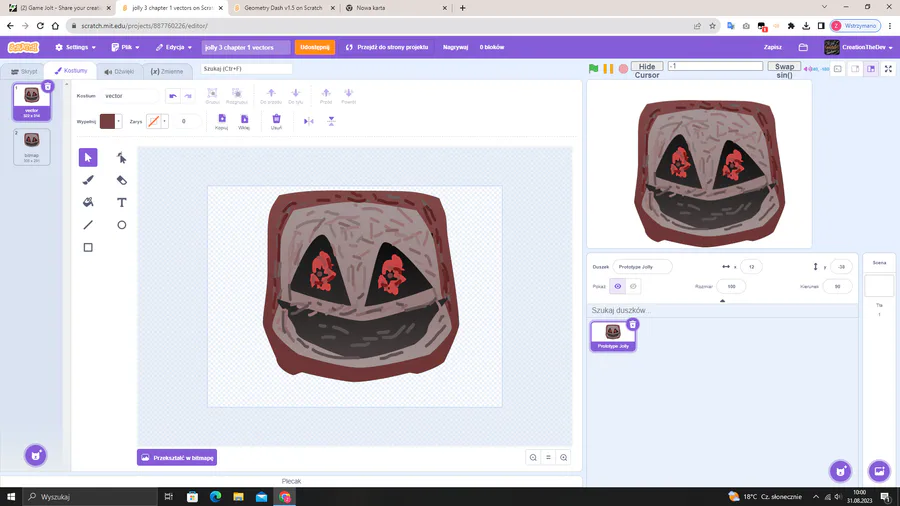The width and height of the screenshot is (900, 506).
Task: Click the costume name field "vector"
Action: pyautogui.click(x=130, y=96)
